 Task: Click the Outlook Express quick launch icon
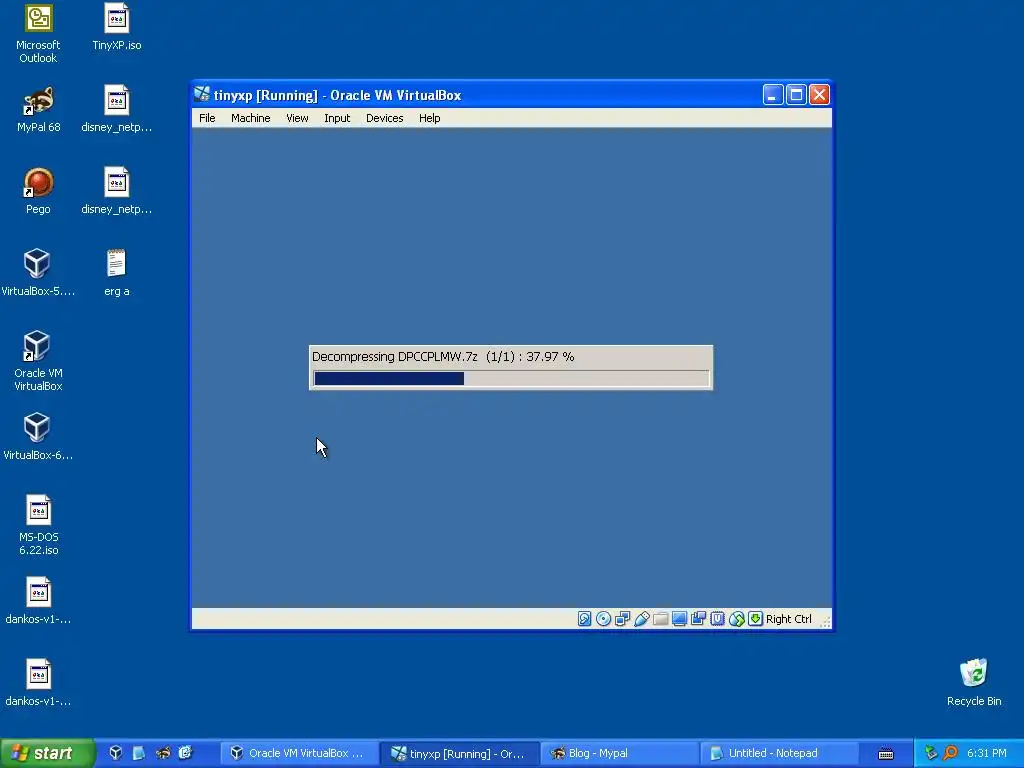[185, 753]
